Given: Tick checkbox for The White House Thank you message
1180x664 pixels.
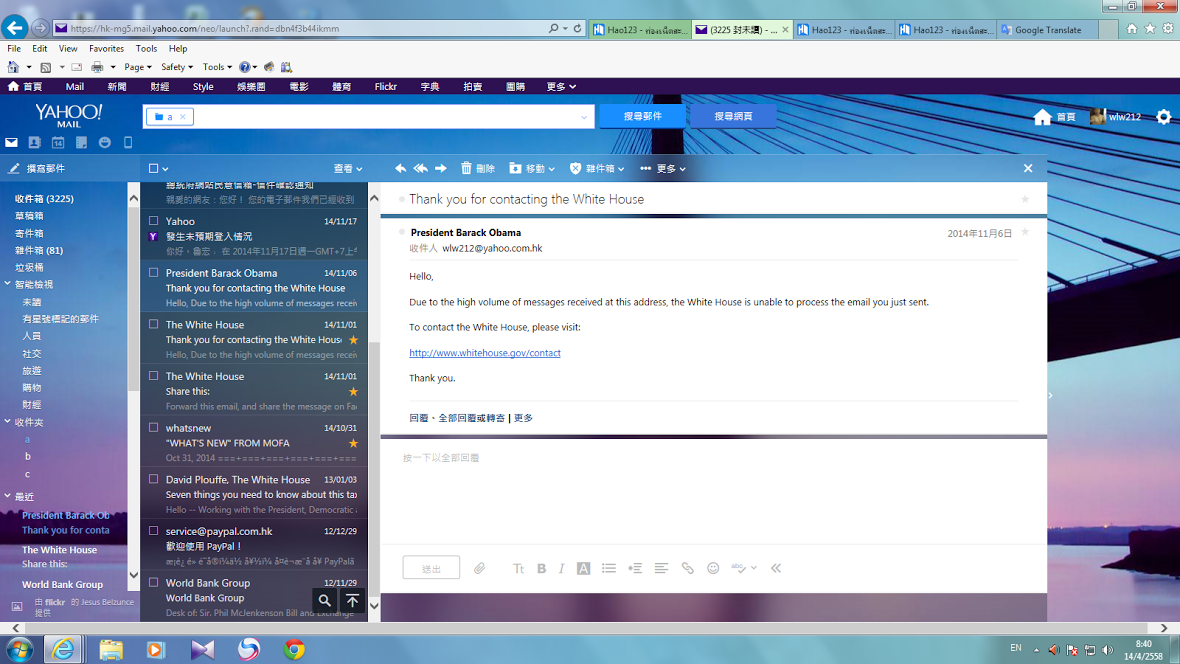Looking at the screenshot, I should click(154, 324).
